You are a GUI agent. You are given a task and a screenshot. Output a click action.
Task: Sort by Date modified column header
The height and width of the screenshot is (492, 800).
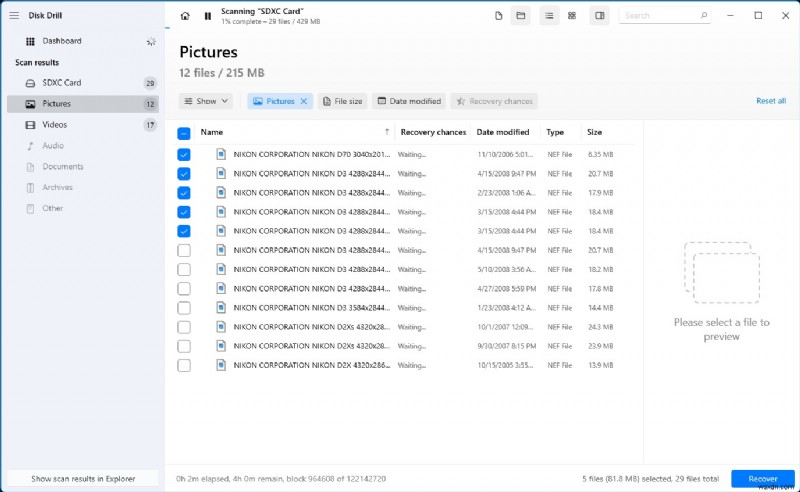(503, 132)
